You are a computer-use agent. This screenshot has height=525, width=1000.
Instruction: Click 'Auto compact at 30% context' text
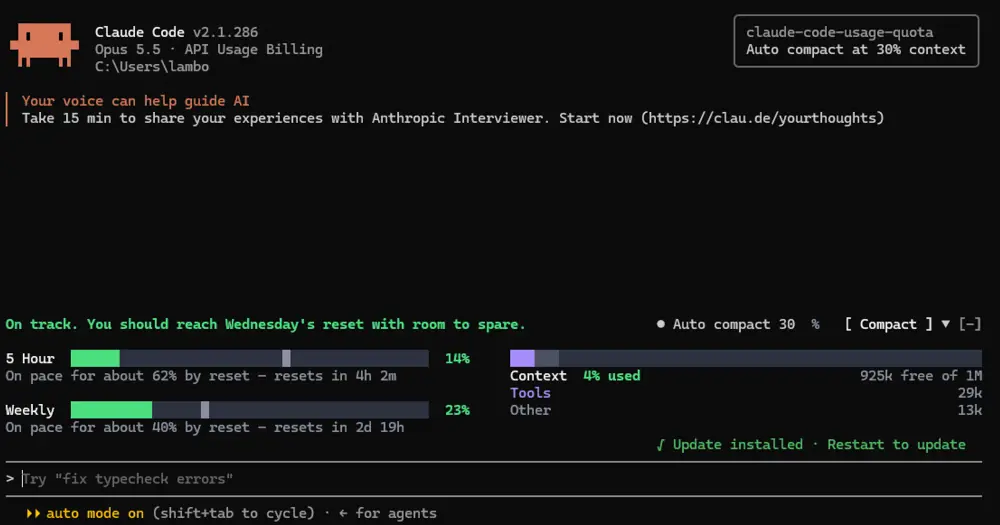[x=856, y=50]
